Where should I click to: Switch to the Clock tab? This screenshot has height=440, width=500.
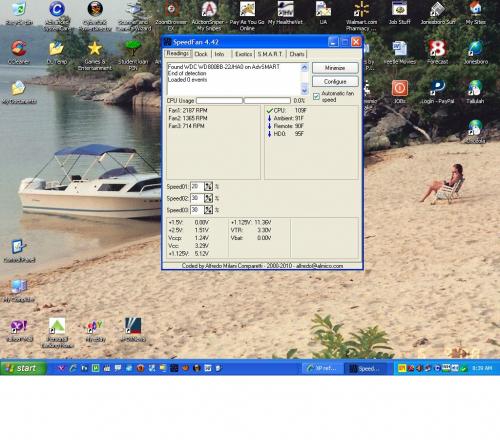pos(201,54)
